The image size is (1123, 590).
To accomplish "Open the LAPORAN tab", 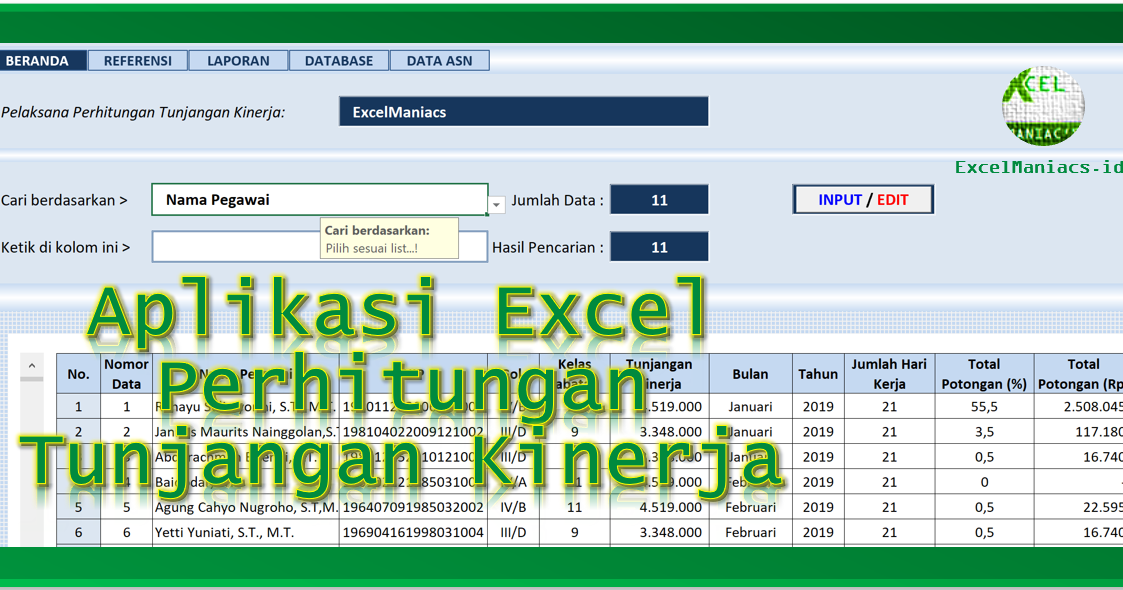I will [238, 60].
